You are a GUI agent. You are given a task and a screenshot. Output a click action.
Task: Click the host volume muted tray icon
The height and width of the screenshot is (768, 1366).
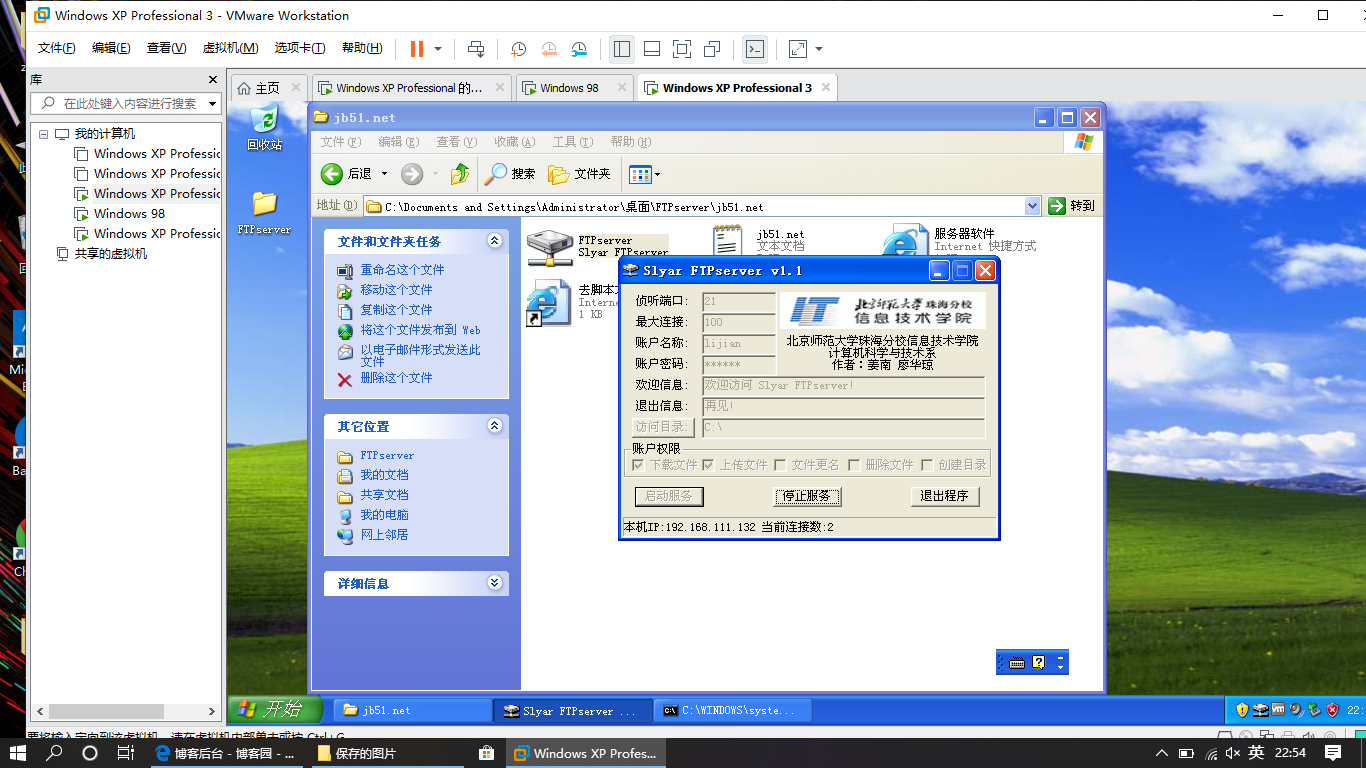[x=1234, y=753]
